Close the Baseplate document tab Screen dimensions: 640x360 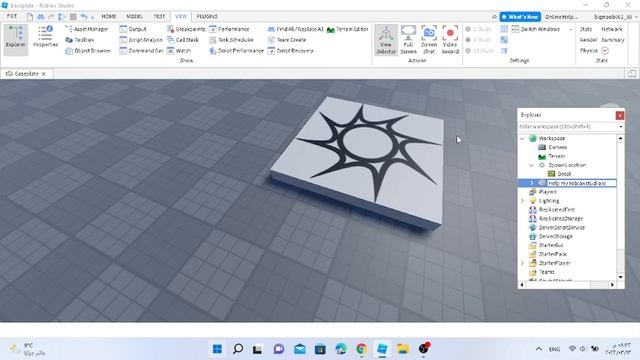44,74
